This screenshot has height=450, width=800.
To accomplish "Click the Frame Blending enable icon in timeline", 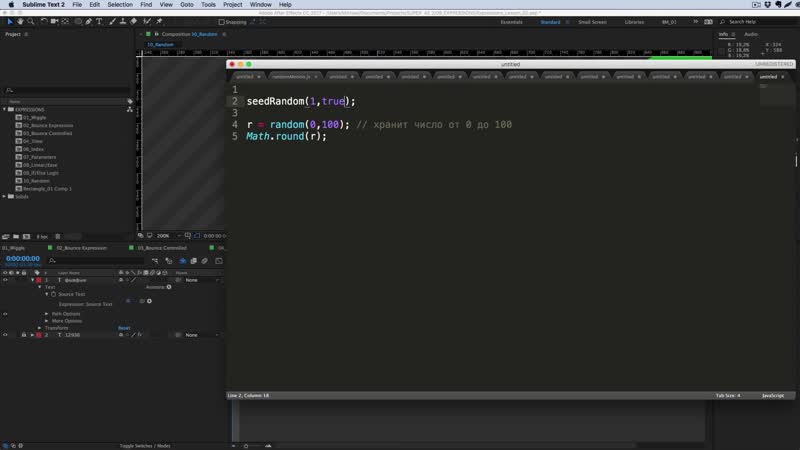I will pos(193,261).
